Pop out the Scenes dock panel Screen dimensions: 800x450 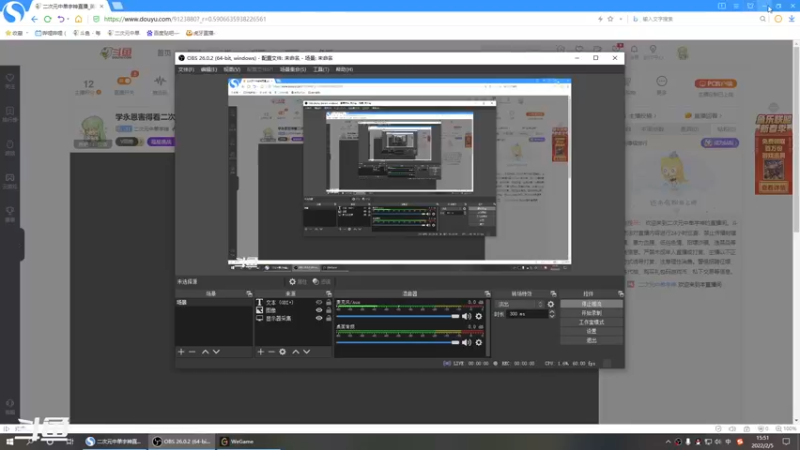click(x=249, y=294)
